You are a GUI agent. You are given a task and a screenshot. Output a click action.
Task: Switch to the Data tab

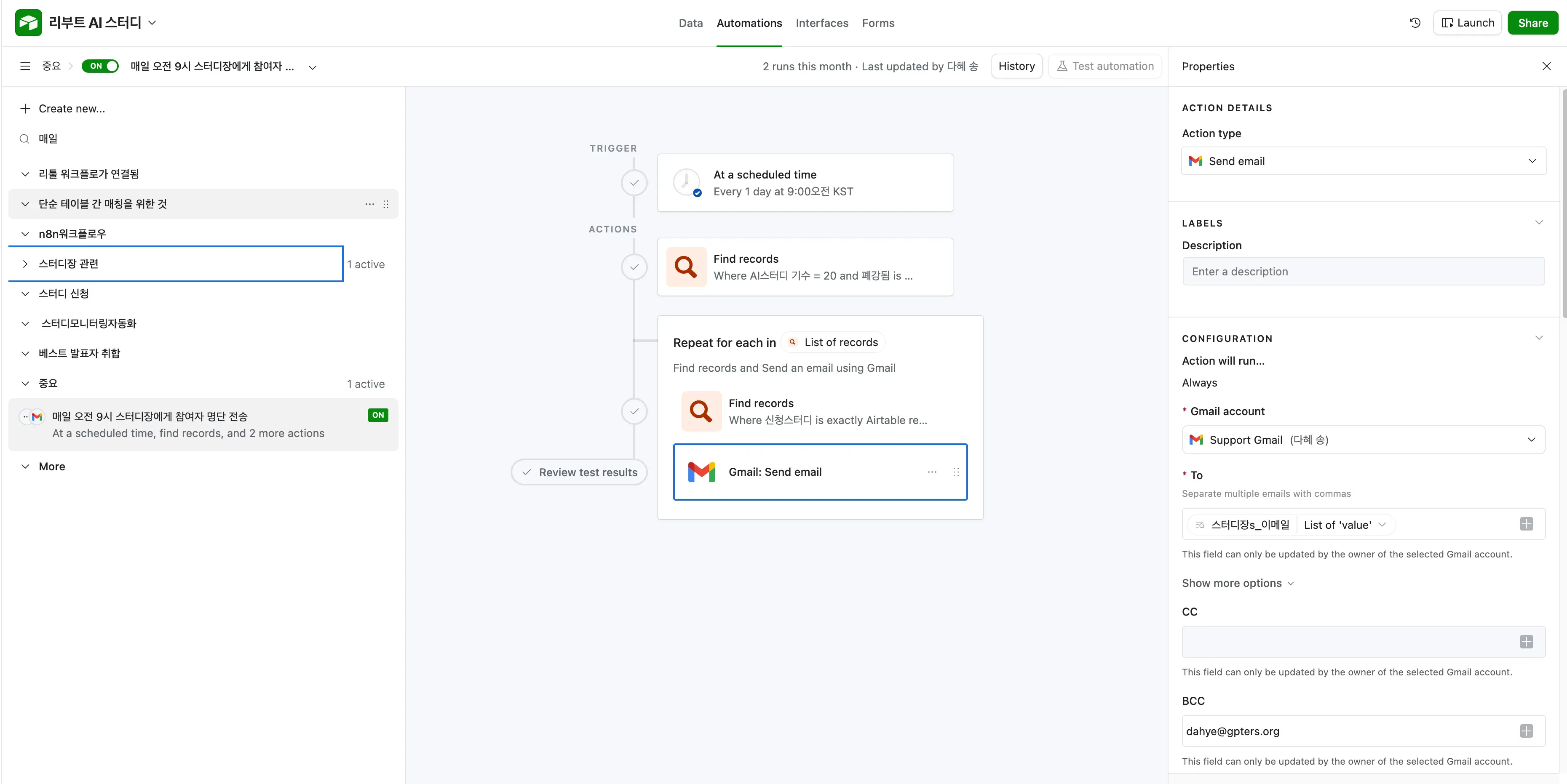[690, 23]
